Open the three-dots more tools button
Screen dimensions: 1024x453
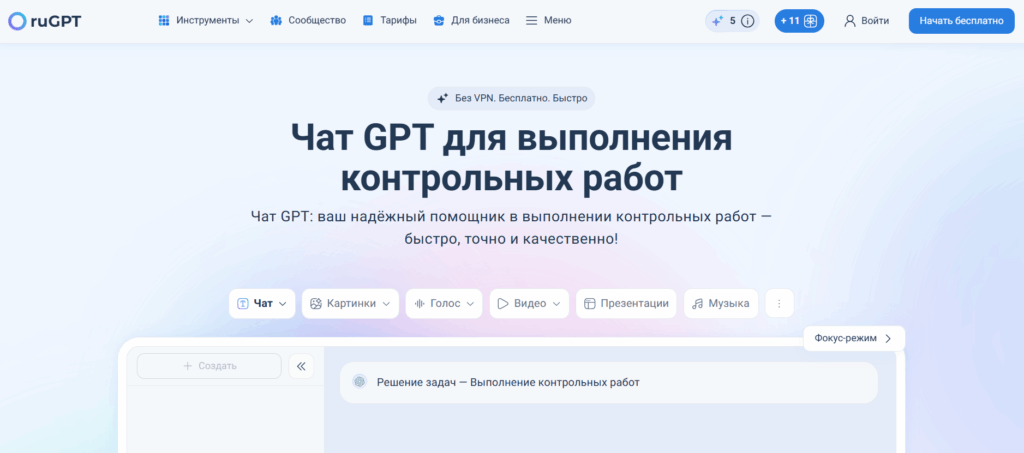pos(779,304)
